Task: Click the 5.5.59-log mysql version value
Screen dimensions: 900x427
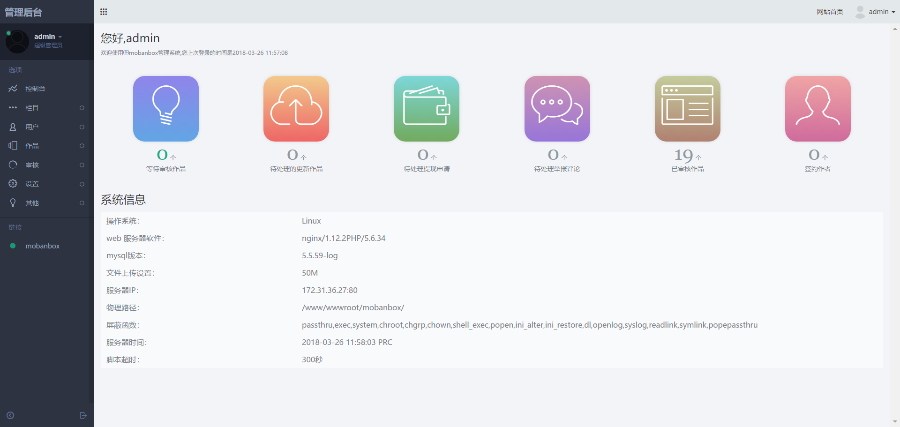Action: coord(320,255)
